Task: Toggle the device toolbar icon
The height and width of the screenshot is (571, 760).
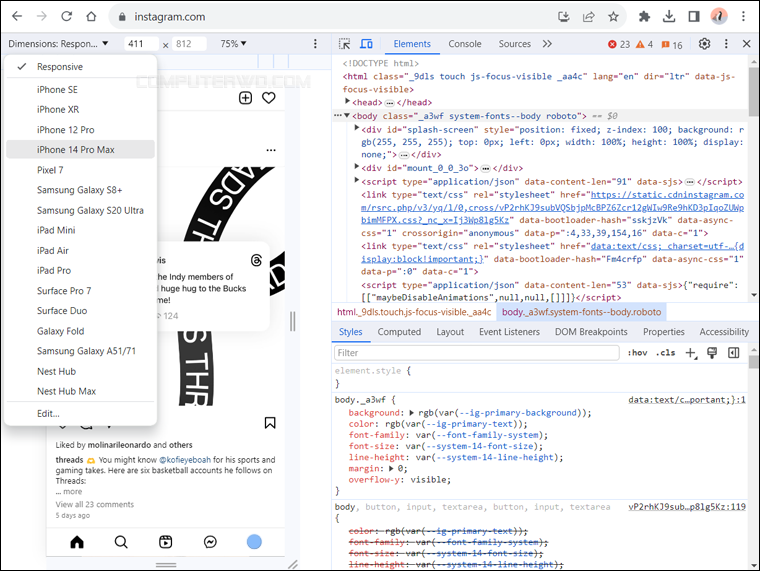Action: pyautogui.click(x=366, y=44)
